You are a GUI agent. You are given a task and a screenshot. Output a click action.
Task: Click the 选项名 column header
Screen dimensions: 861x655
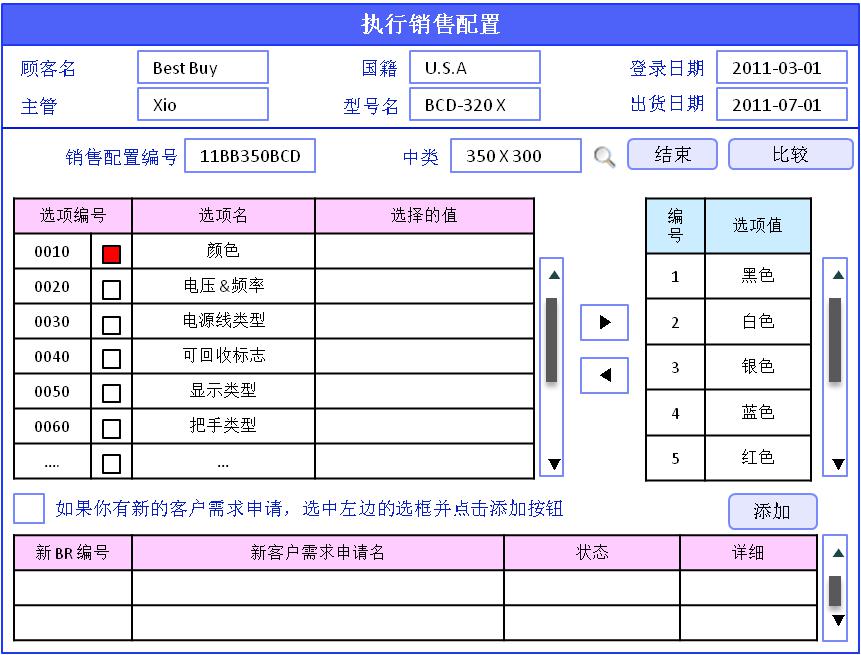[x=223, y=215]
